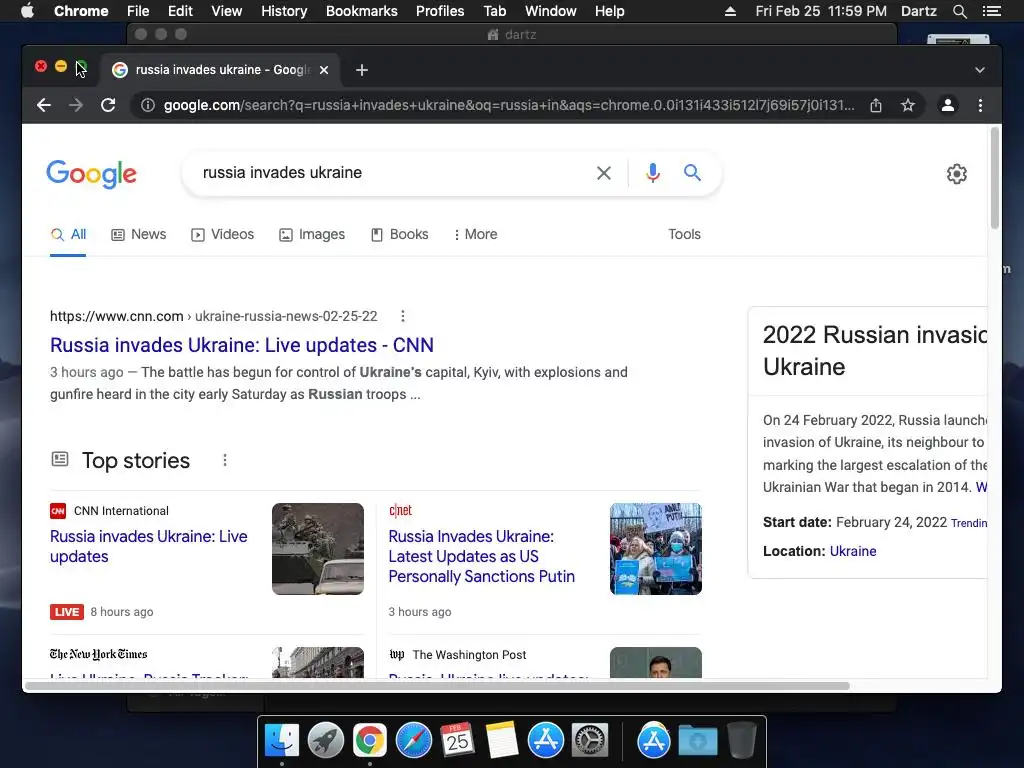Screen dimensions: 1024x768
Task: Reload the Google results page
Action: (x=108, y=105)
